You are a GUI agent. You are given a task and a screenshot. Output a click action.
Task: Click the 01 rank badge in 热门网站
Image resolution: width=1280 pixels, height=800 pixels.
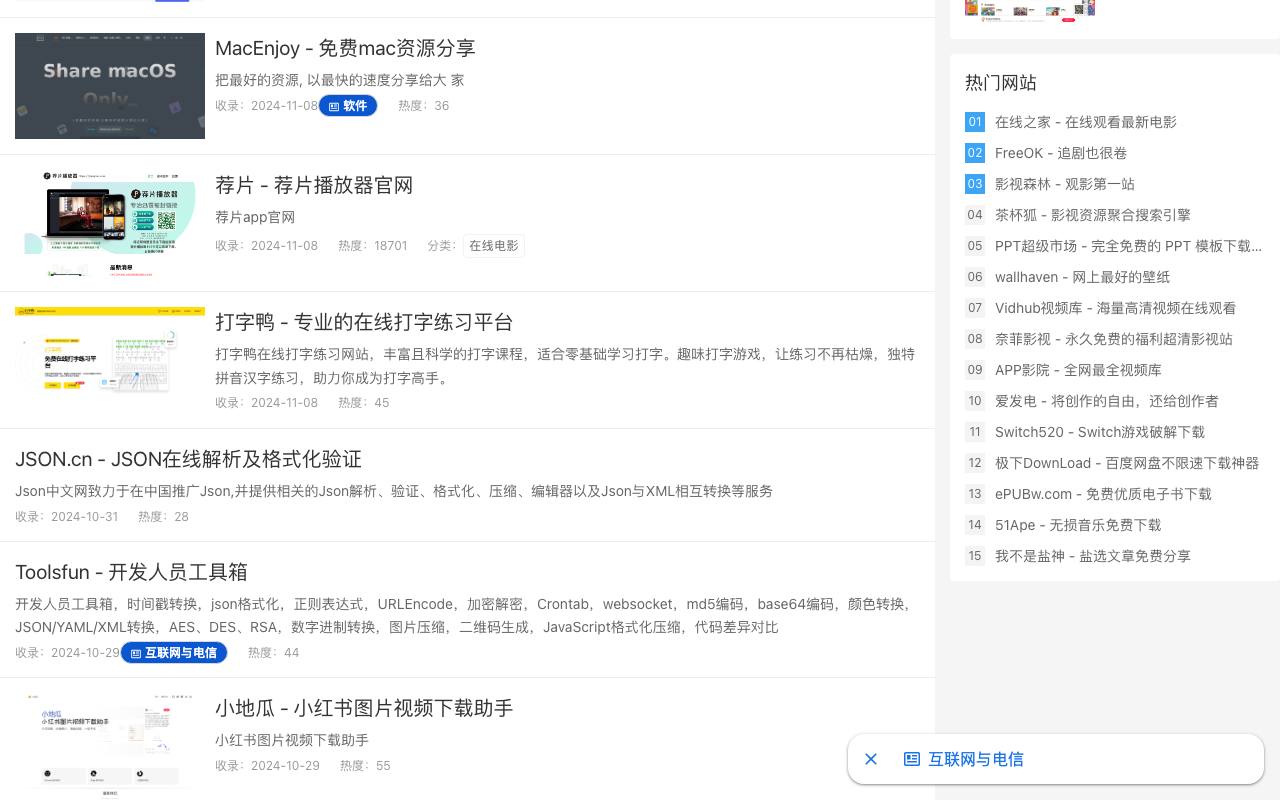tap(975, 122)
